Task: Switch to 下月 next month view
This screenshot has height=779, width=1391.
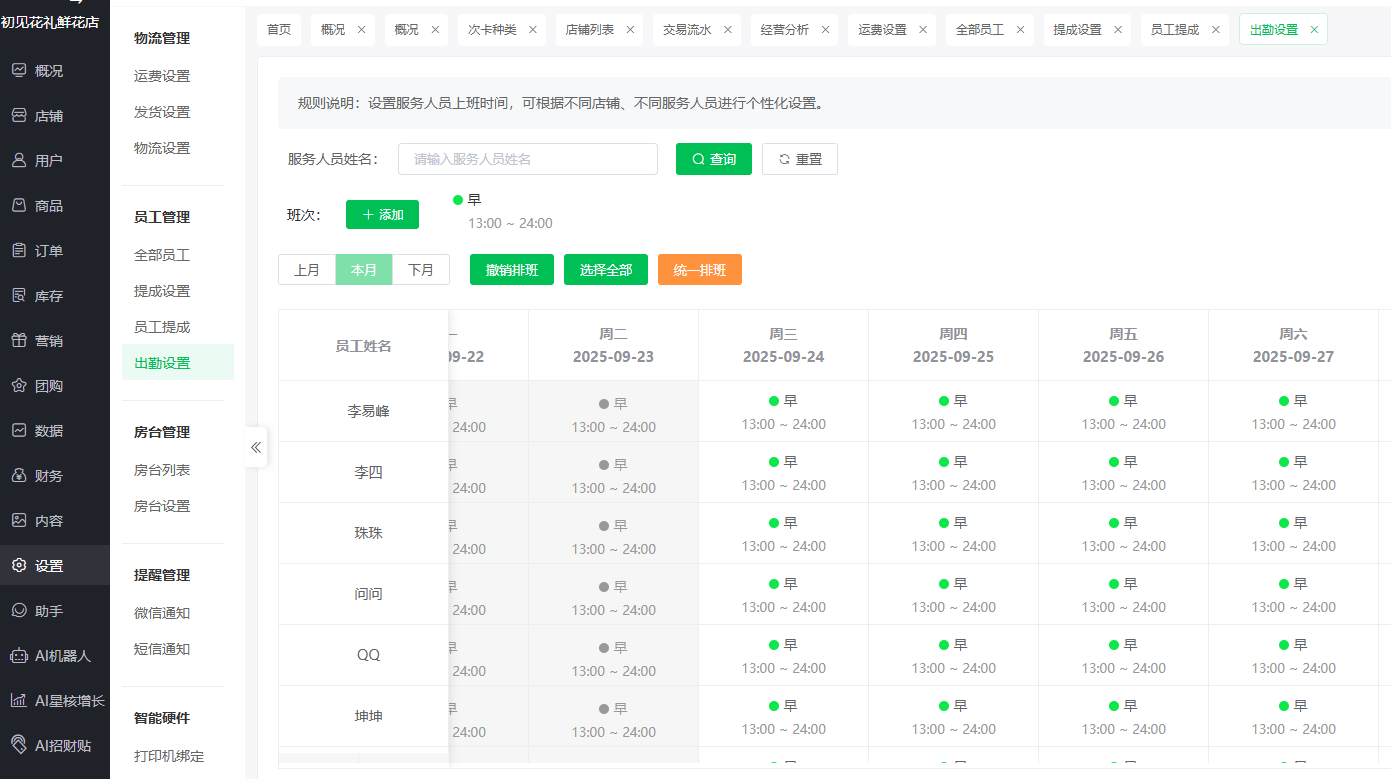Action: pos(421,270)
